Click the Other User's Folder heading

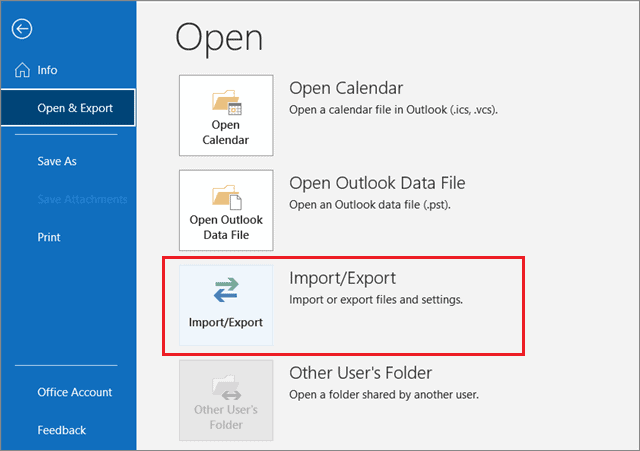pyautogui.click(x=360, y=373)
